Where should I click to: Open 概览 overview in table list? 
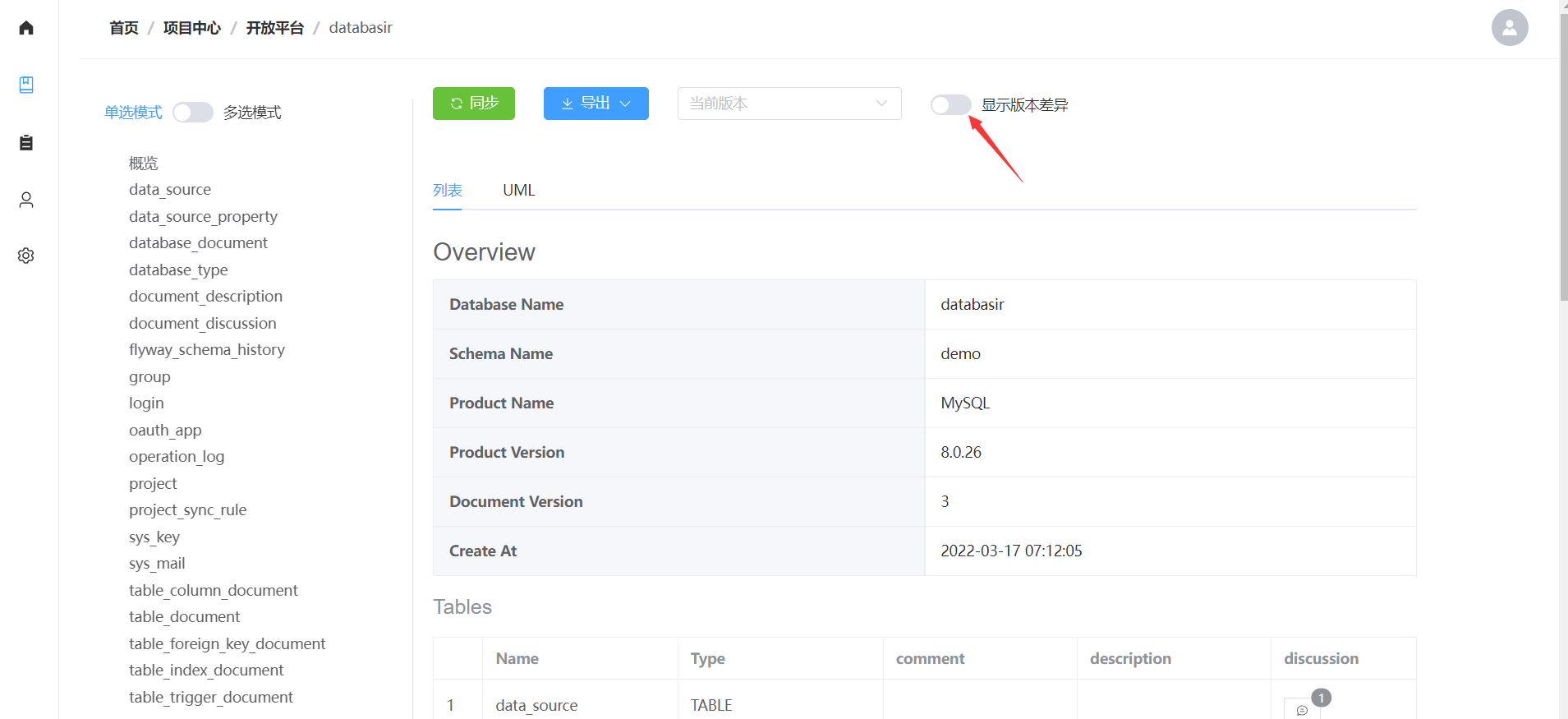tap(143, 163)
